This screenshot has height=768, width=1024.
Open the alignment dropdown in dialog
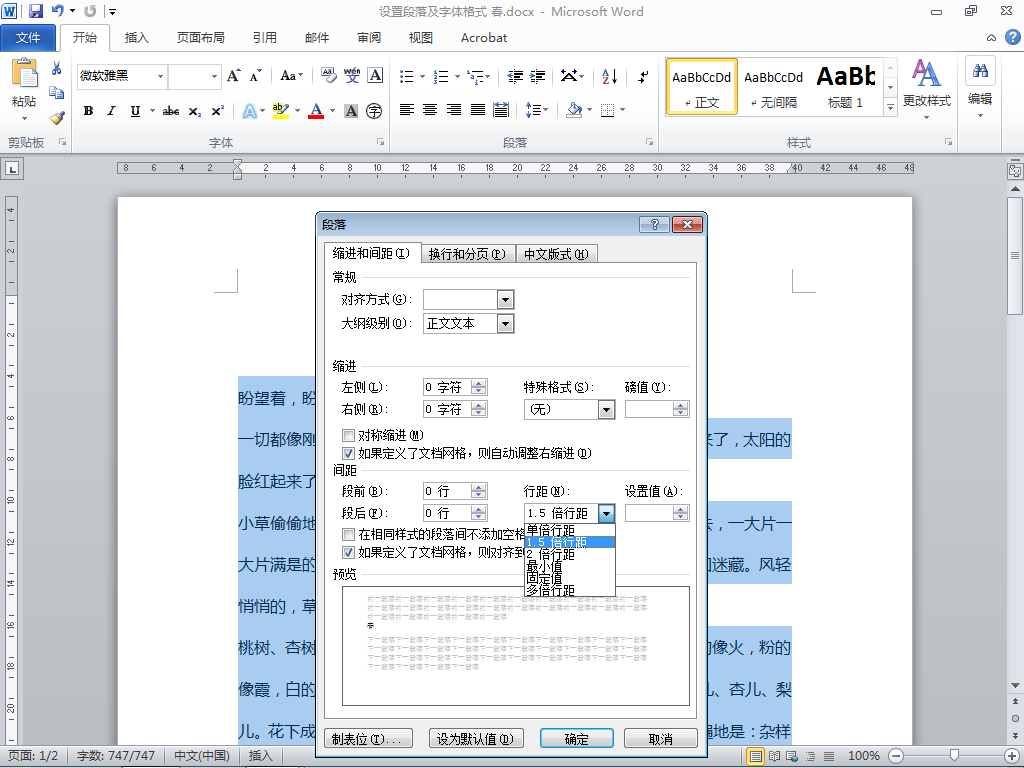pyautogui.click(x=505, y=300)
